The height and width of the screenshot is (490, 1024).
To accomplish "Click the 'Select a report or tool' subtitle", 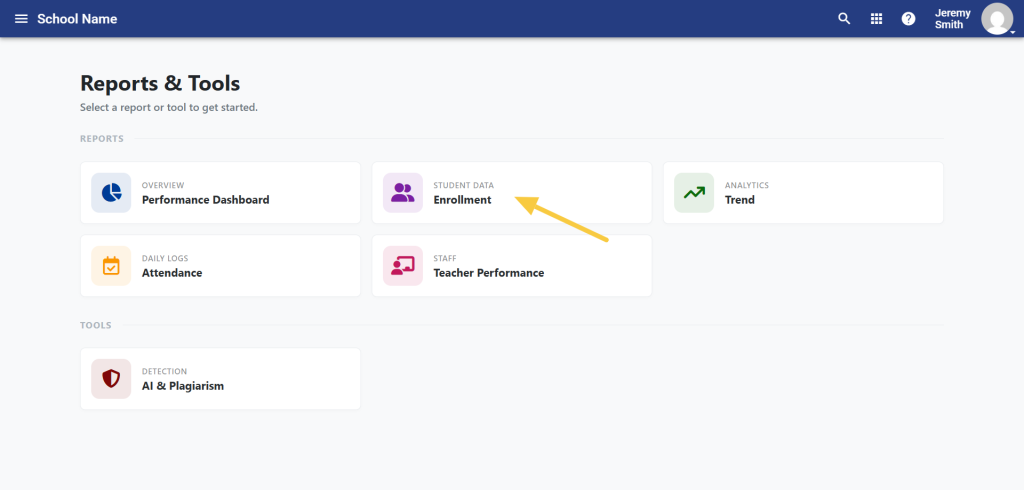I will (x=169, y=107).
